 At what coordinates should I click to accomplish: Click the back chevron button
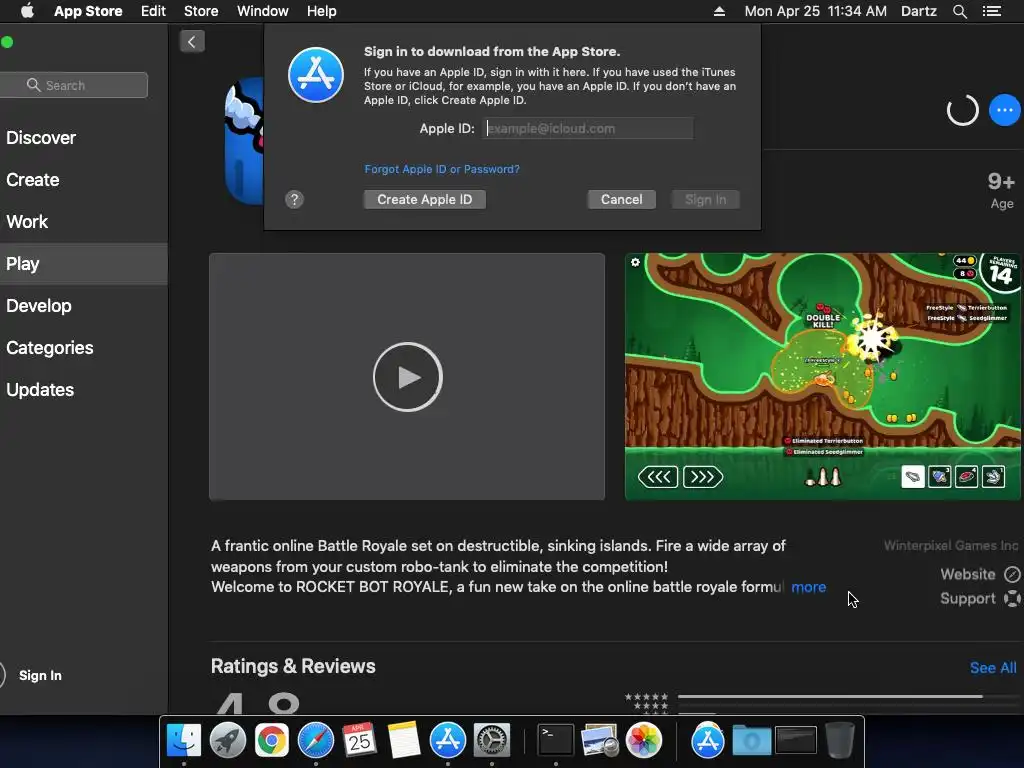coord(192,42)
